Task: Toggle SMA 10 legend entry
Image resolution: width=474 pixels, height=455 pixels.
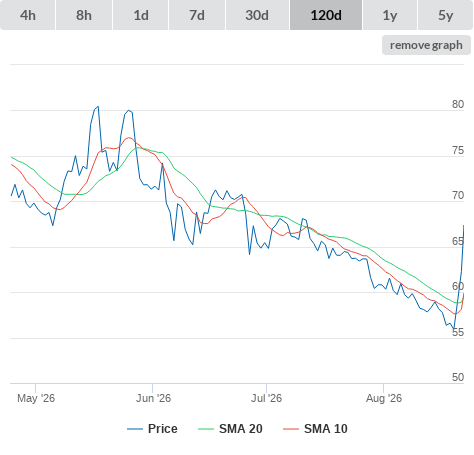Action: [315, 429]
